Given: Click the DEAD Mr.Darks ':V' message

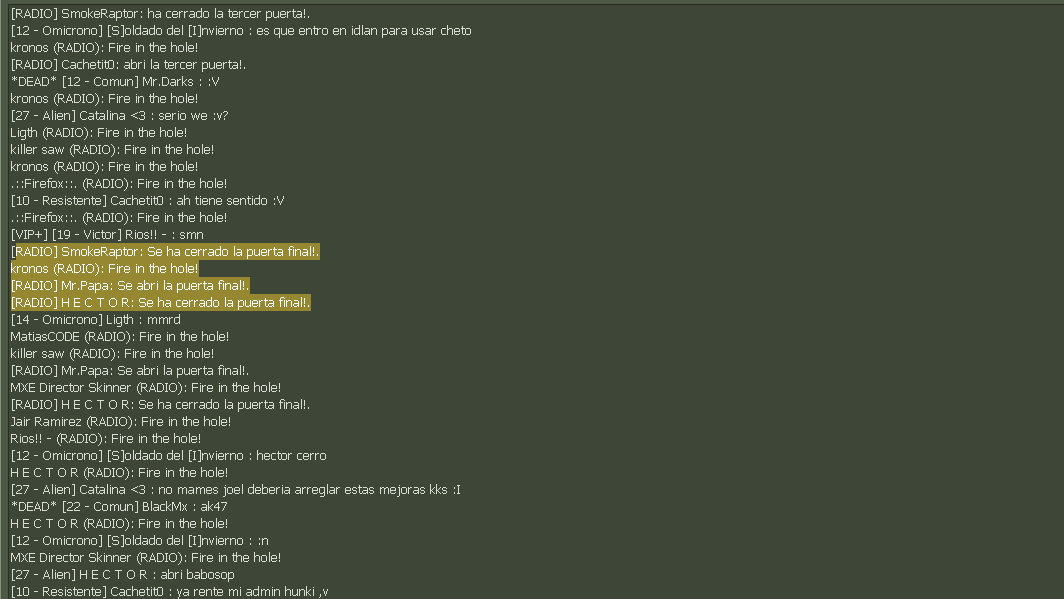Looking at the screenshot, I should (x=115, y=81).
